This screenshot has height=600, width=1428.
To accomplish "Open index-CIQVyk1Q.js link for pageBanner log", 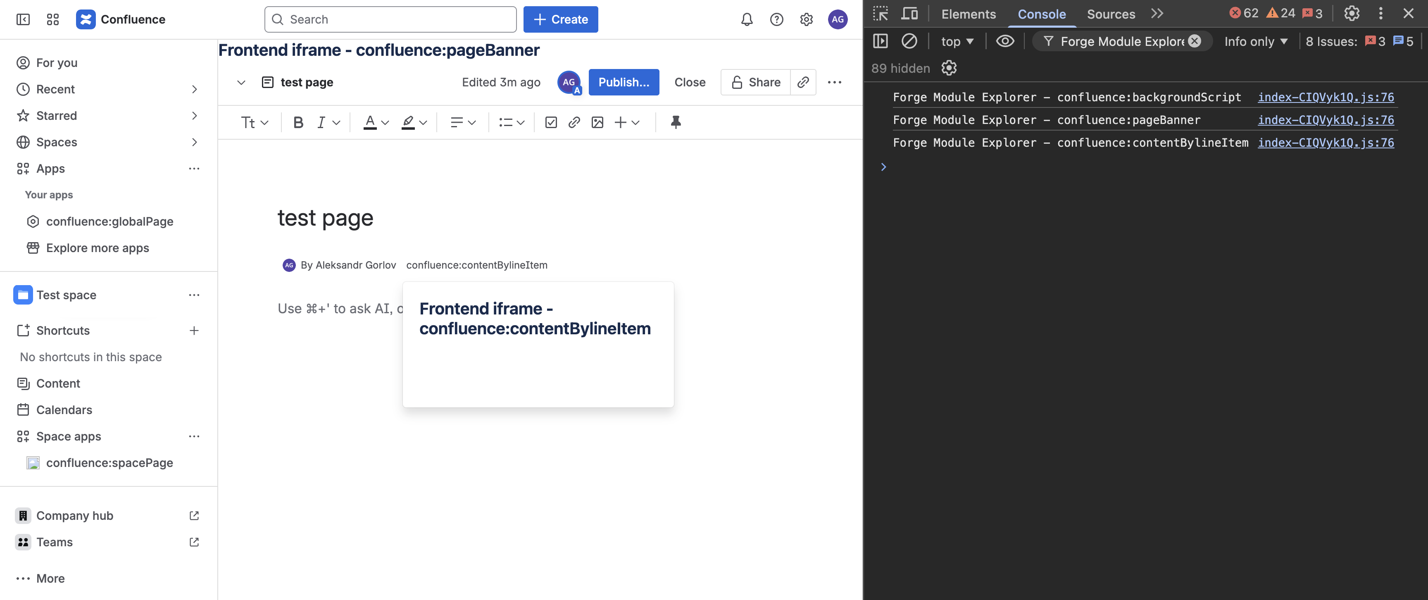I will [1325, 120].
